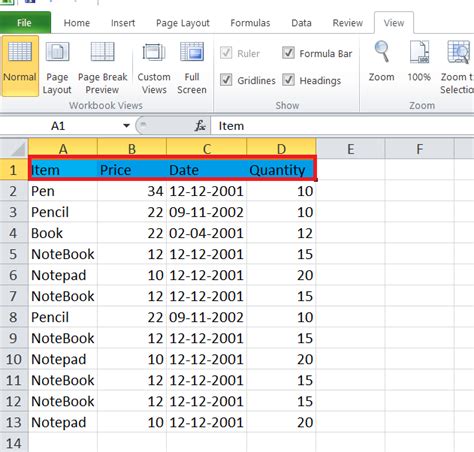Enter Full Screen mode
This screenshot has height=452, width=474.
192,68
